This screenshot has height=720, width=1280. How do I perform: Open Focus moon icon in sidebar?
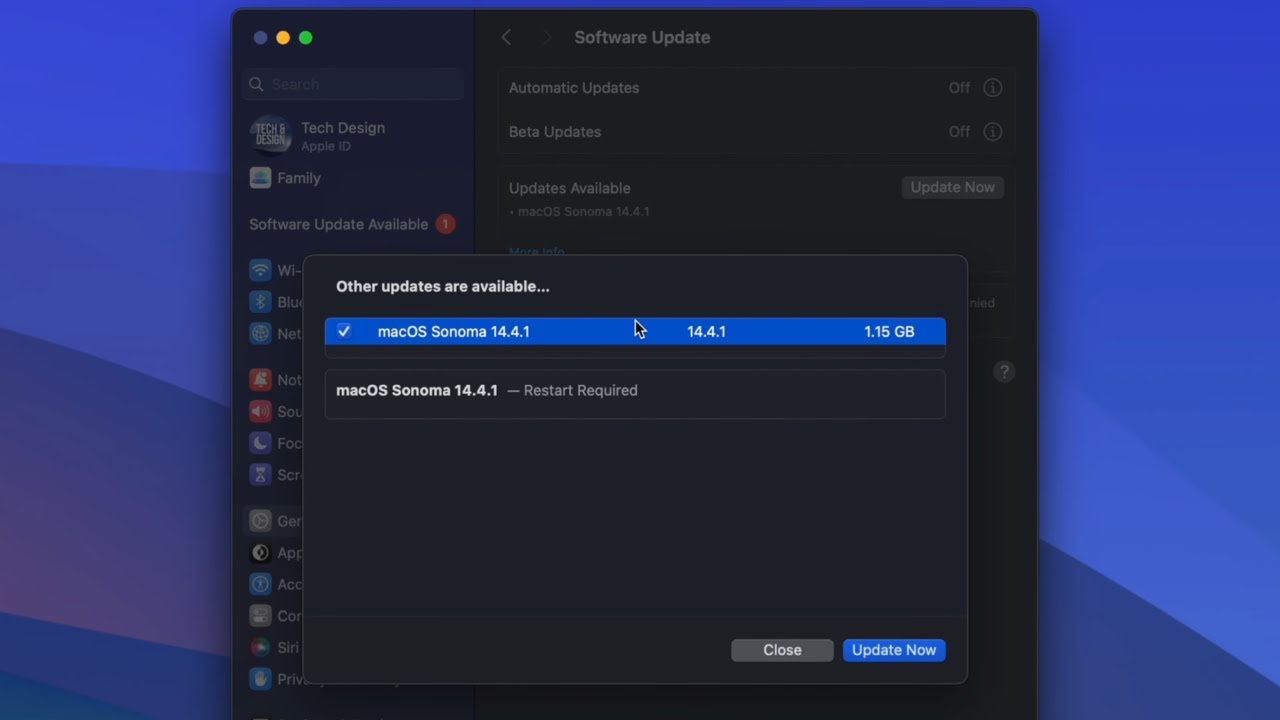[260, 443]
